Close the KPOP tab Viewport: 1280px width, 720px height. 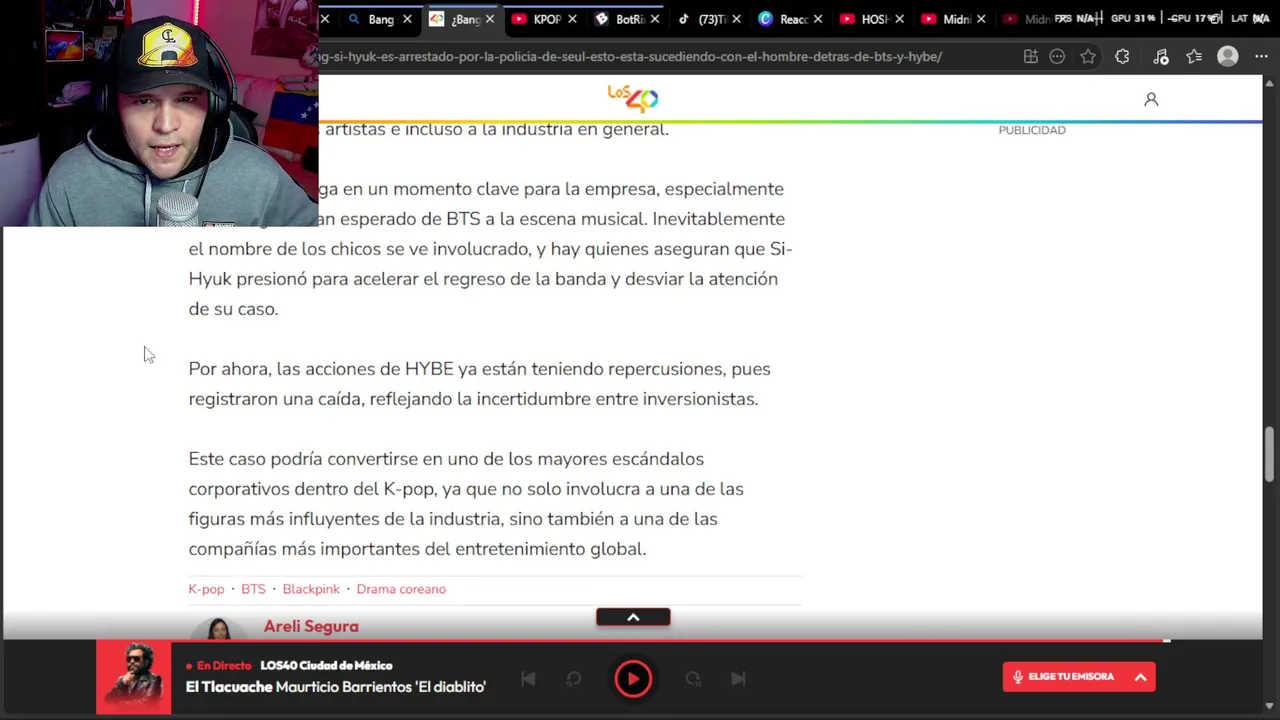click(572, 19)
